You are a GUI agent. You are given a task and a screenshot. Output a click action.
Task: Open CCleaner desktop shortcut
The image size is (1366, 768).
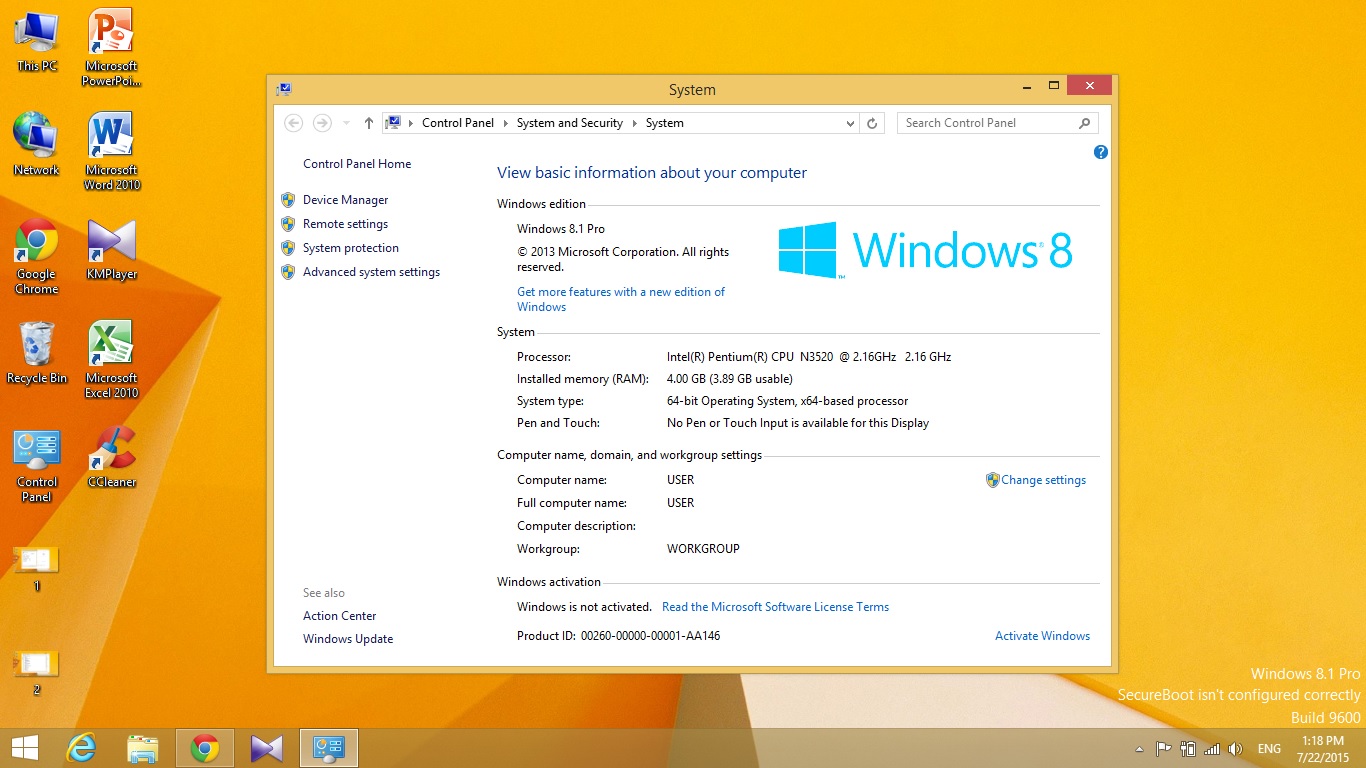111,457
